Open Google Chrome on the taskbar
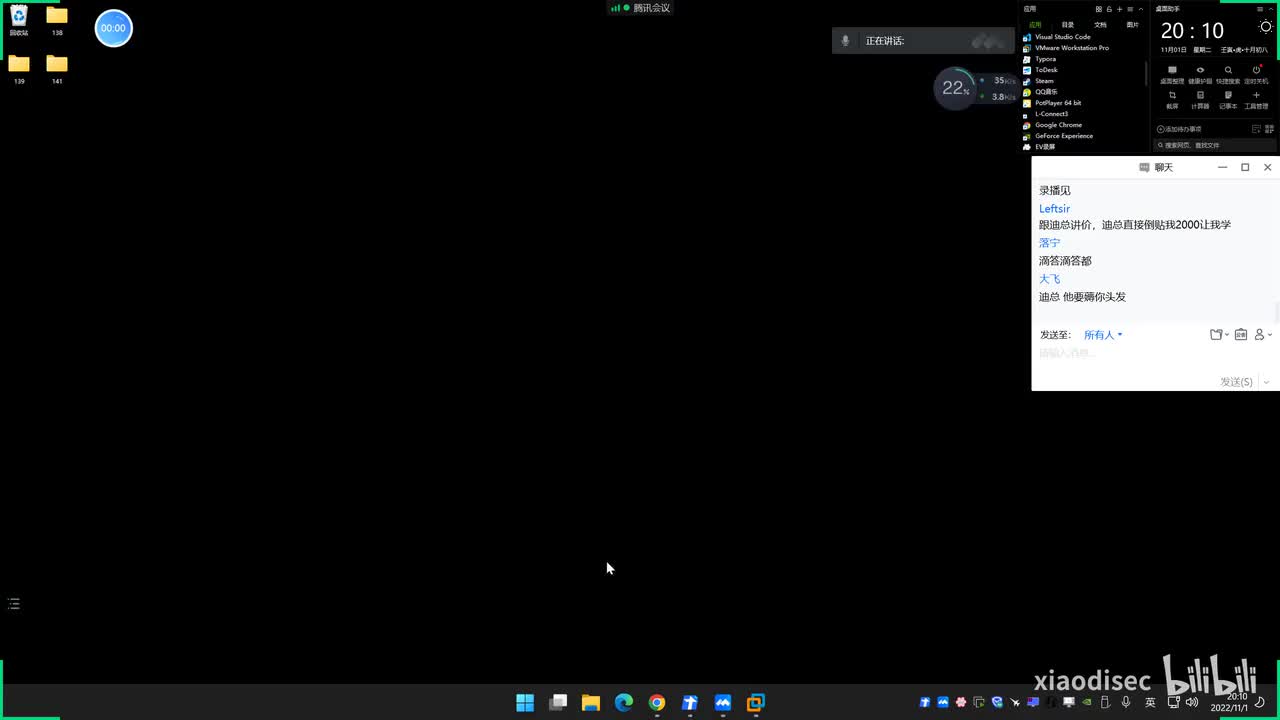 point(657,703)
